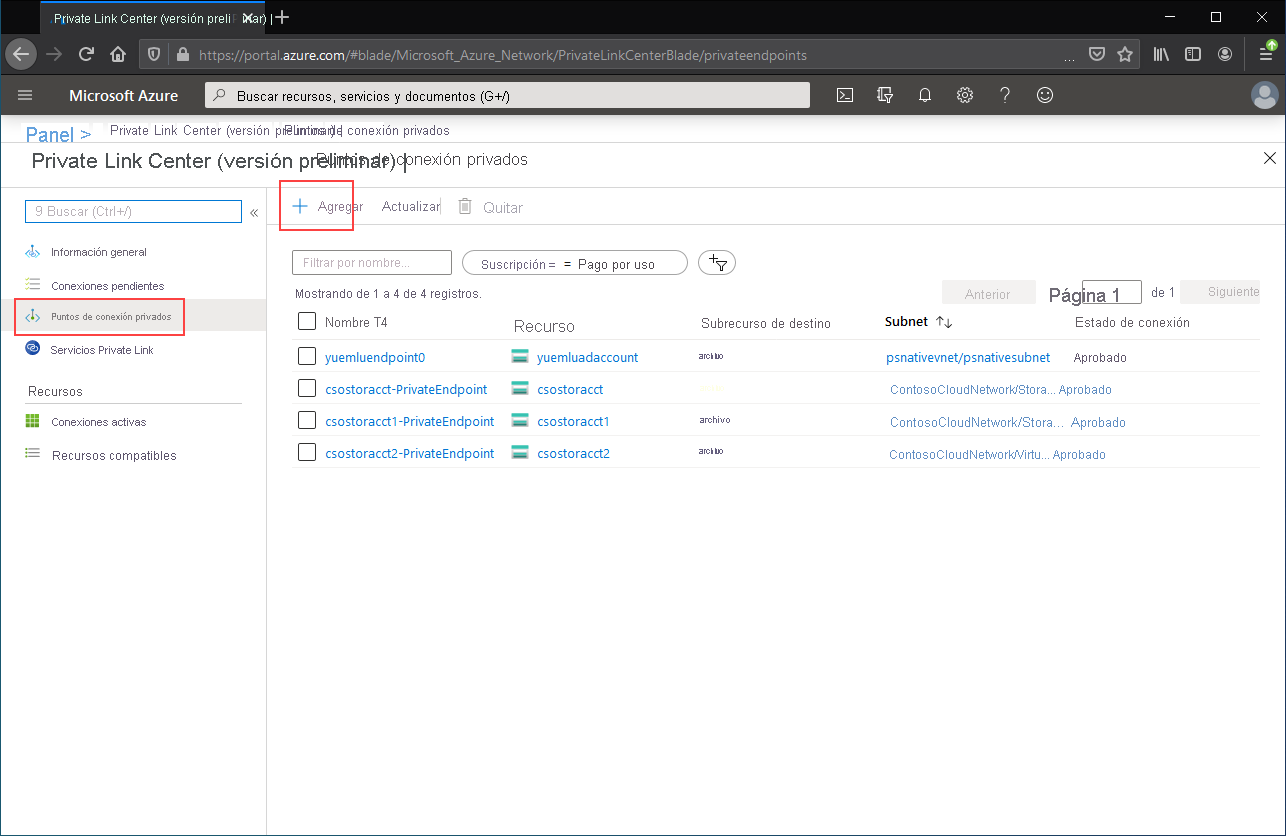Sort by the Subrecurso de destino header
This screenshot has width=1286, height=836.
[766, 323]
